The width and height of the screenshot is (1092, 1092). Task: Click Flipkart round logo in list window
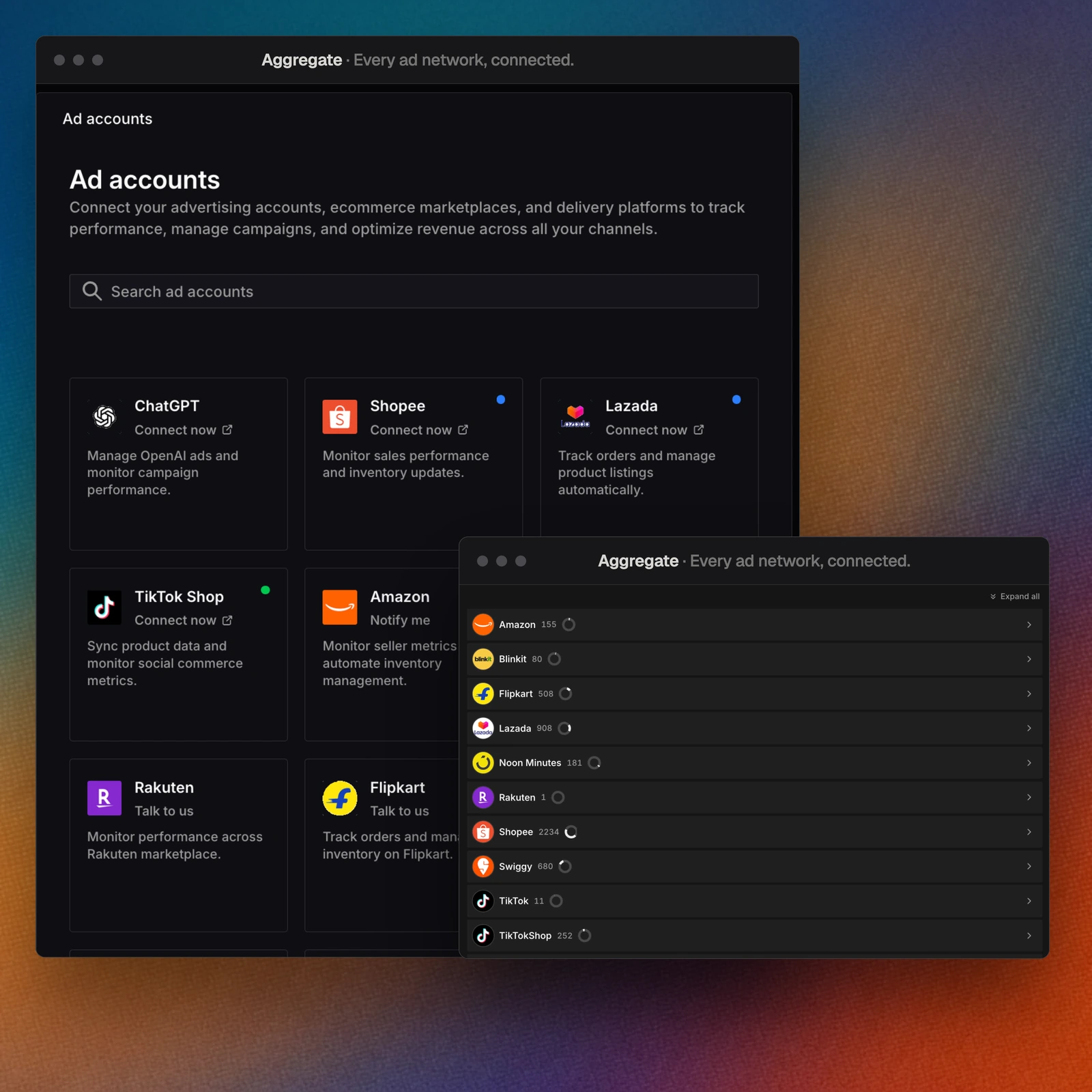483,693
